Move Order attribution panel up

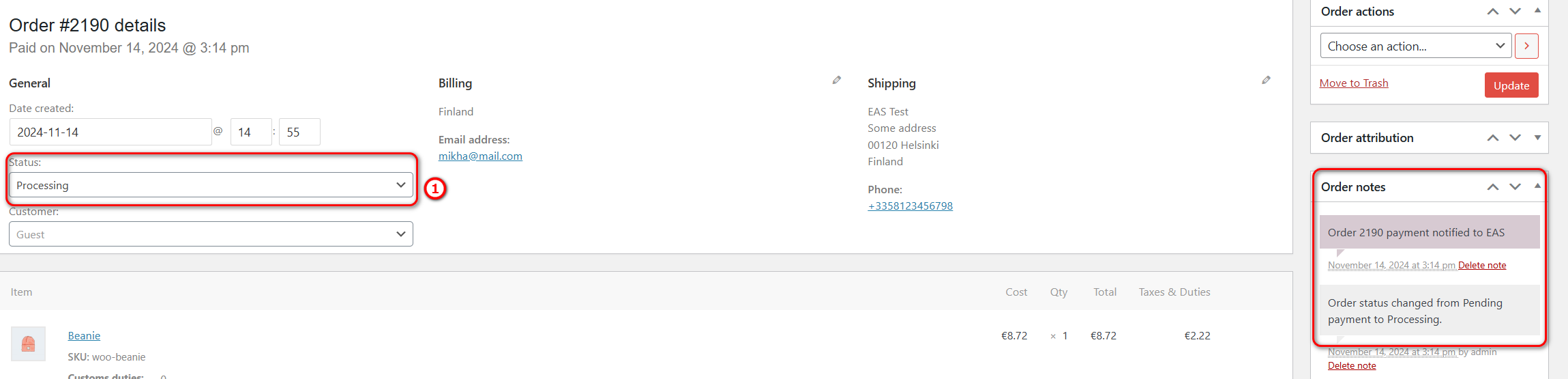tap(1493, 138)
